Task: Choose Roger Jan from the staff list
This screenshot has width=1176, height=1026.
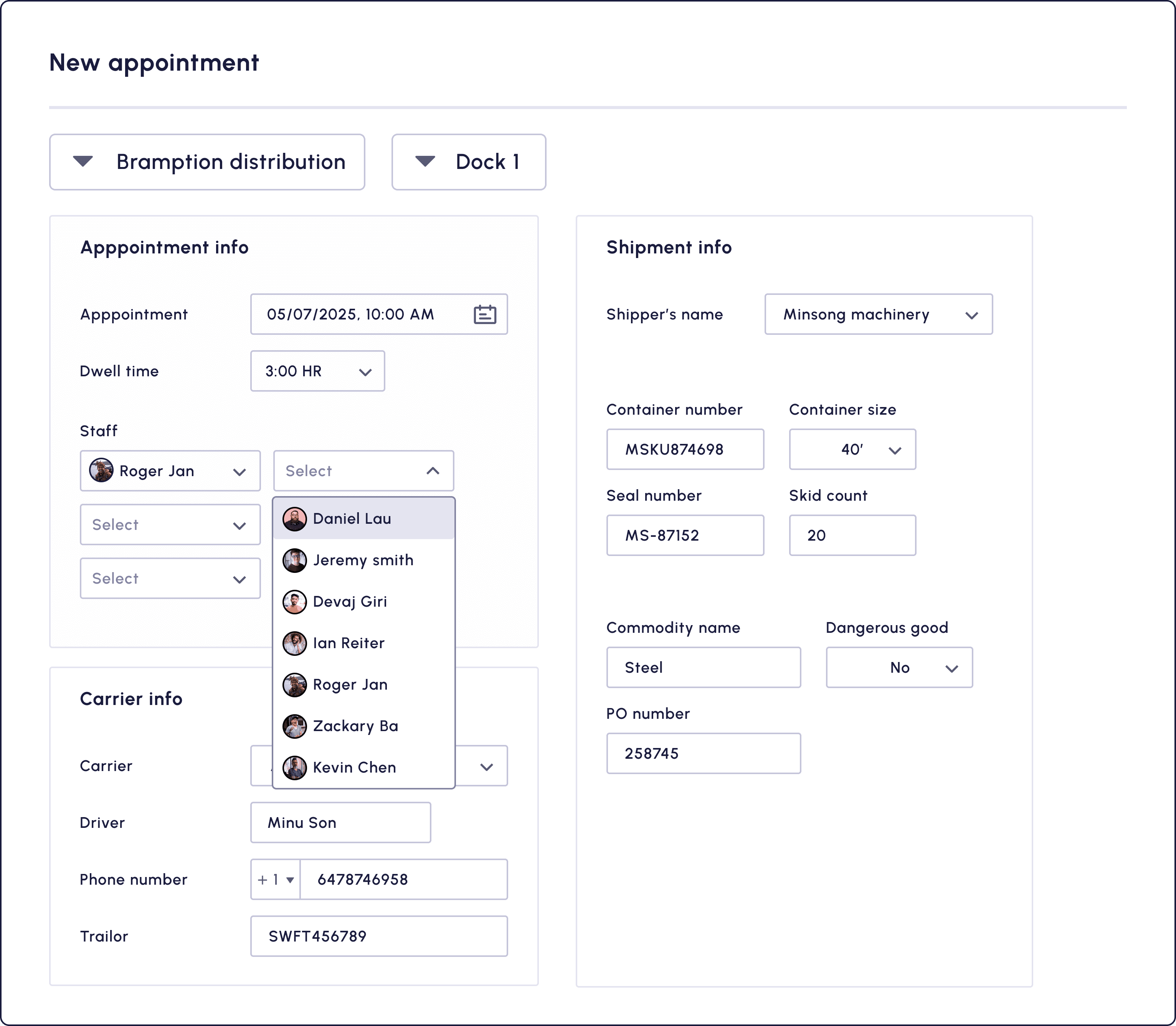Action: click(x=350, y=685)
